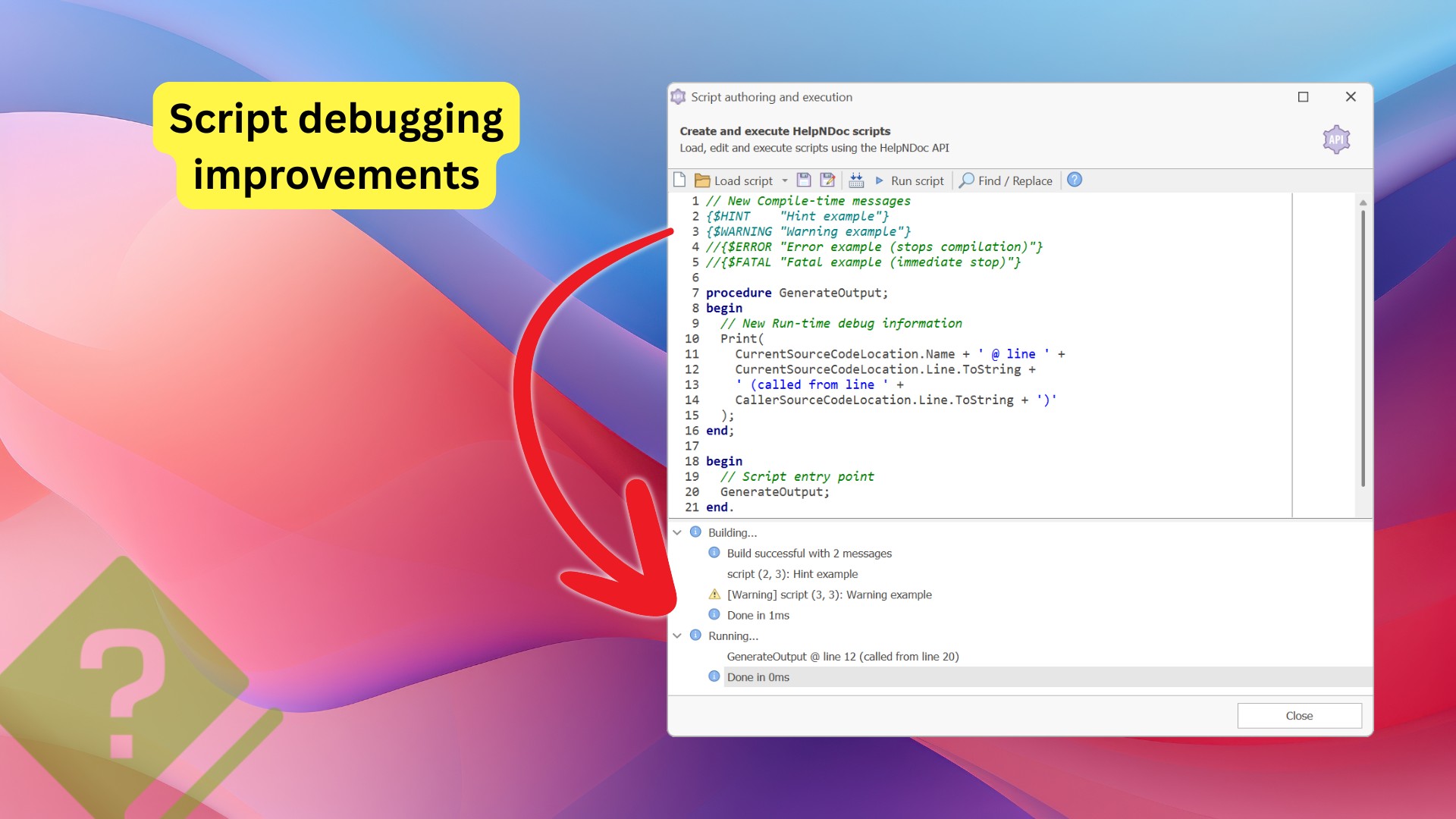Run the current script
The height and width of the screenshot is (819, 1456).
click(910, 180)
